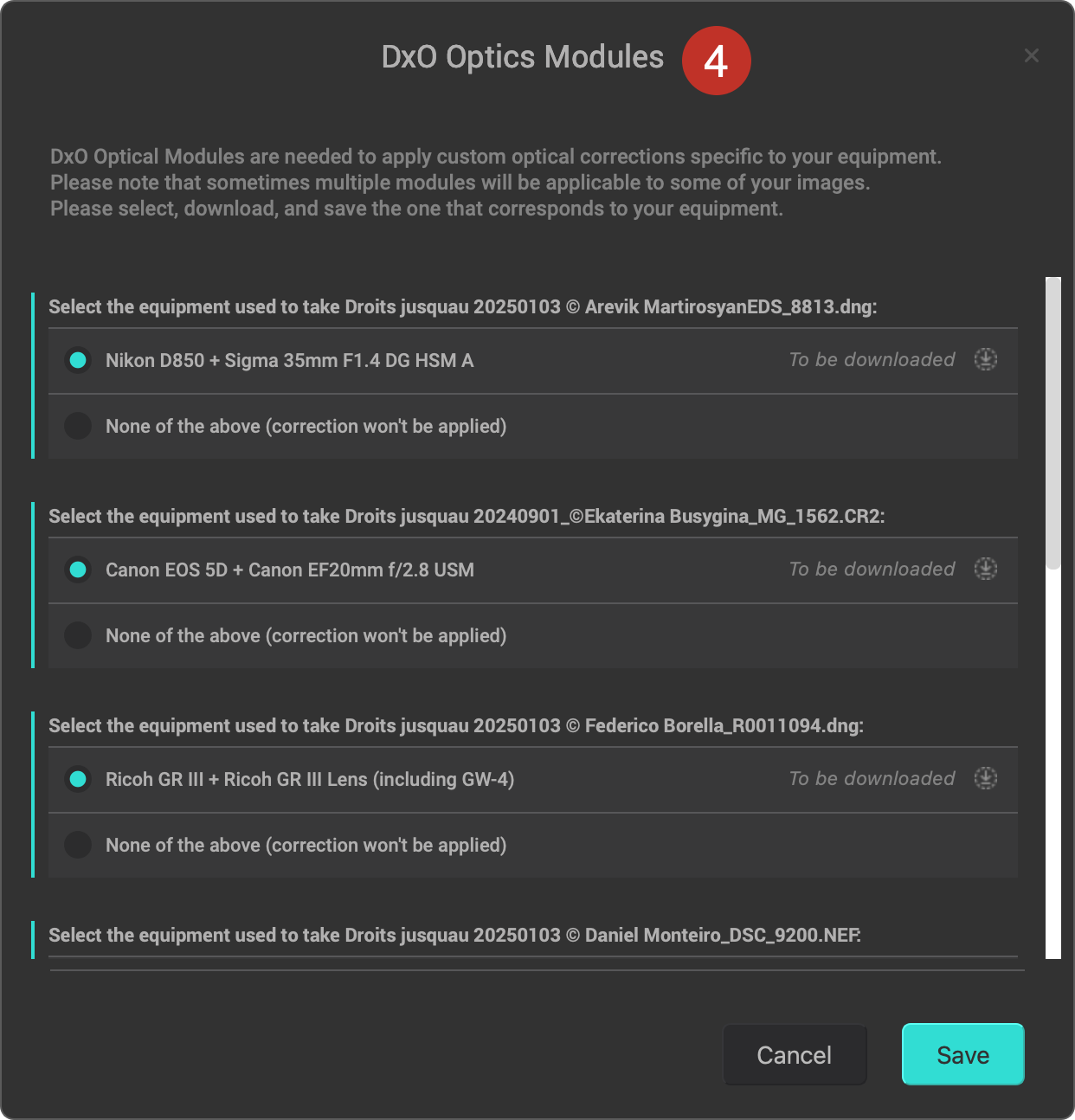Click the Save button
This screenshot has height=1120, width=1075.
[963, 1054]
